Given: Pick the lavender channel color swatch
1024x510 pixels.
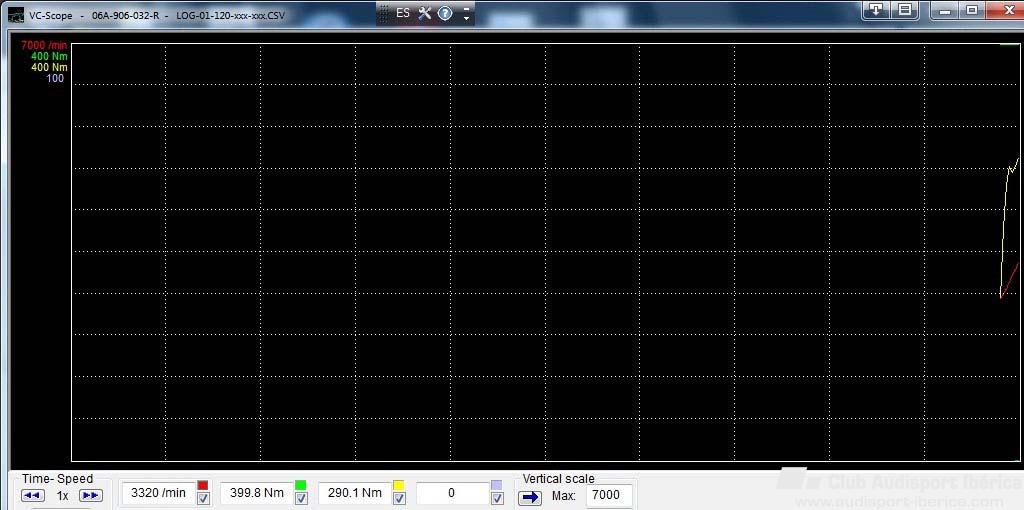Looking at the screenshot, I should coord(496,485).
